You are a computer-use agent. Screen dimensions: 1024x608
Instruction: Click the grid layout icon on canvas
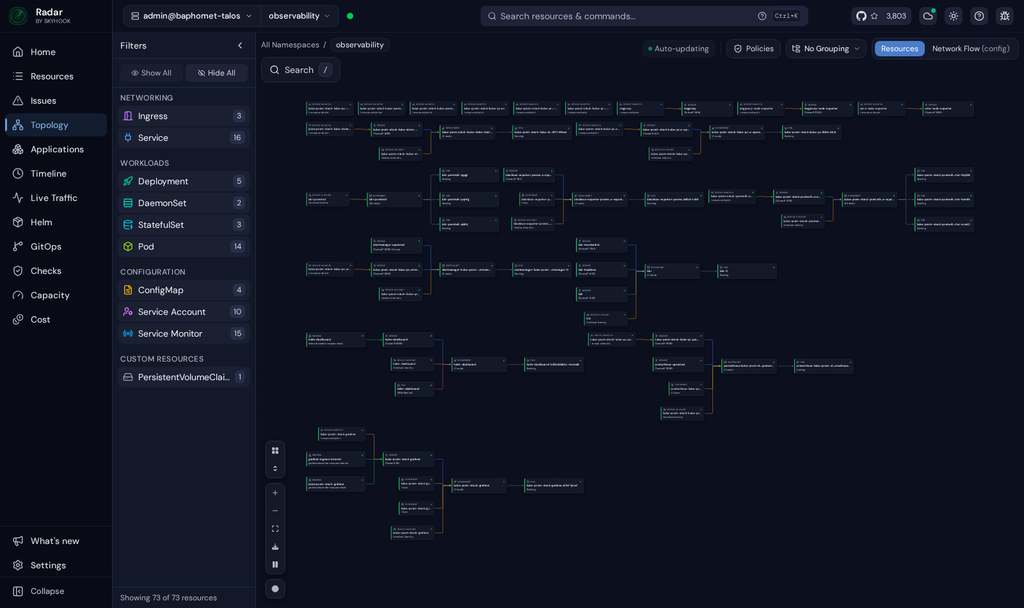tap(275, 451)
